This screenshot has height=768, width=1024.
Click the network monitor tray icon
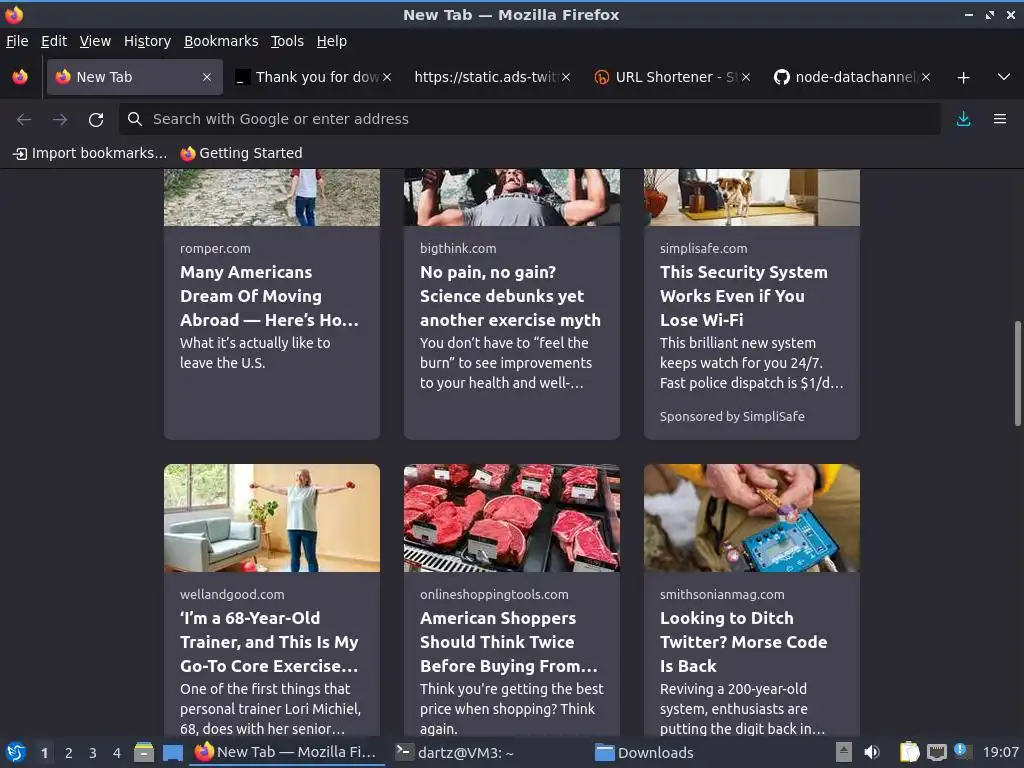tap(936, 752)
